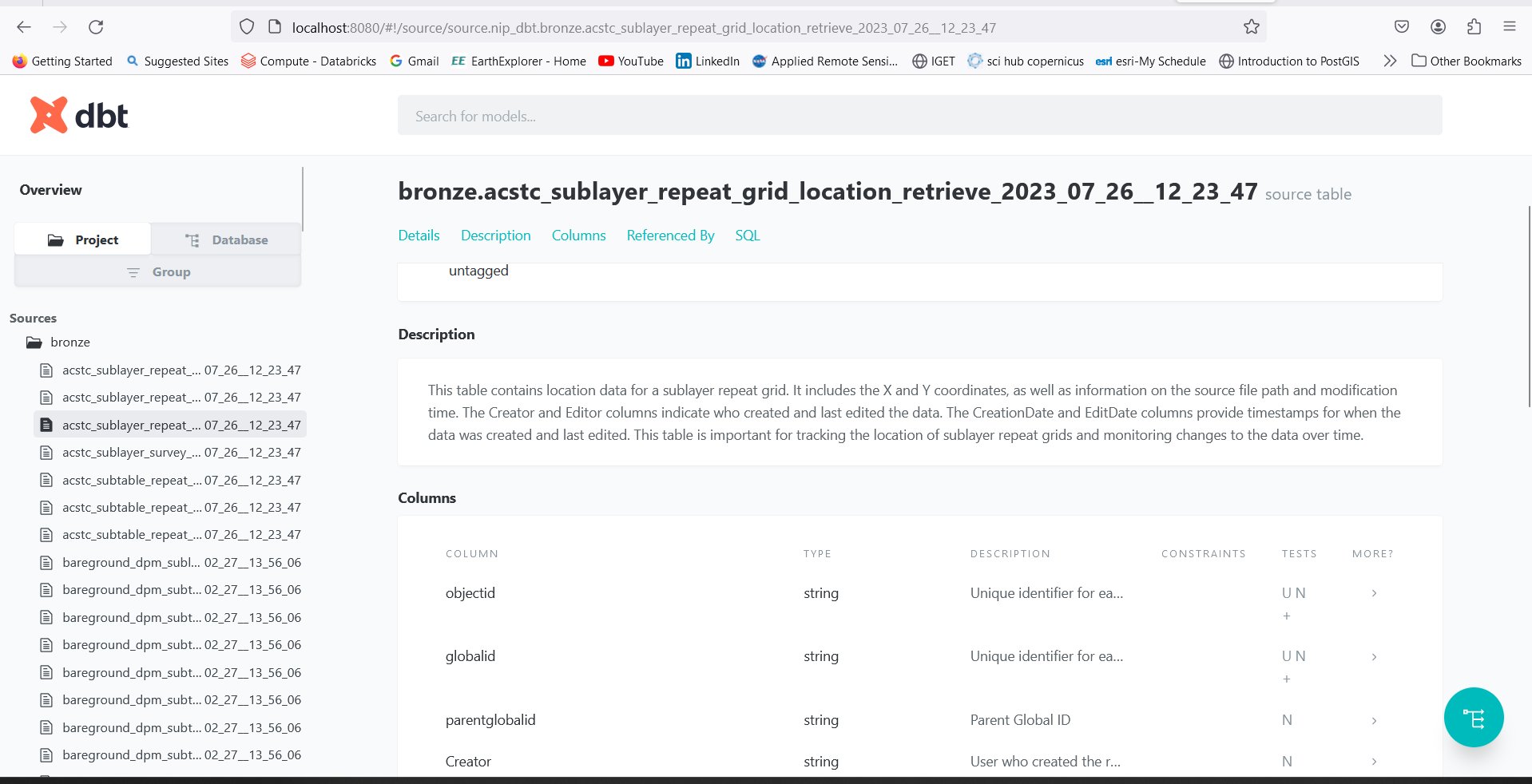This screenshot has height=784, width=1532.
Task: Expand the Creator column details
Action: (x=1374, y=762)
